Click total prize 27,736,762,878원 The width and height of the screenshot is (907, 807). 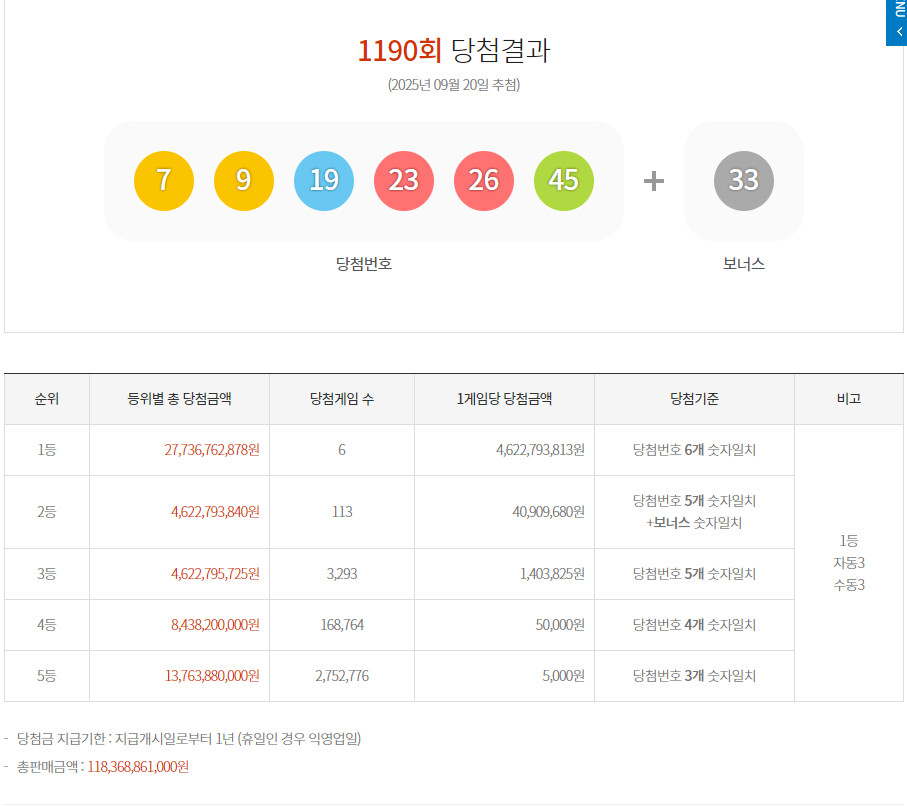[212, 450]
